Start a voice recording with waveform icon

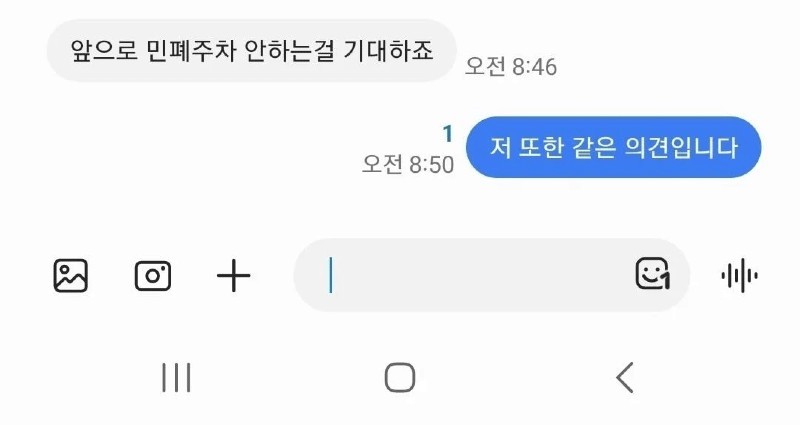tap(740, 275)
